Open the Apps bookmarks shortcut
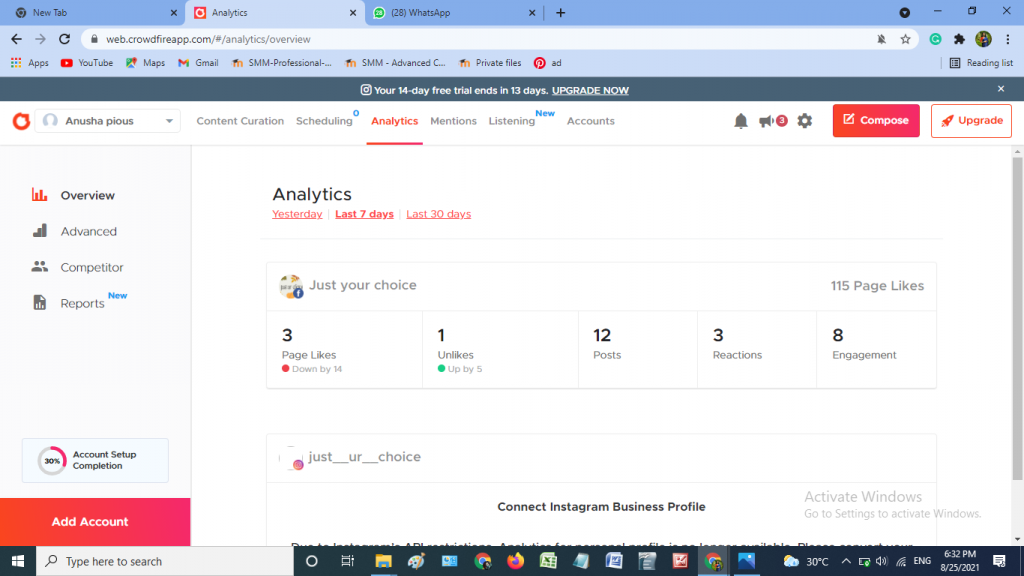 pos(29,63)
